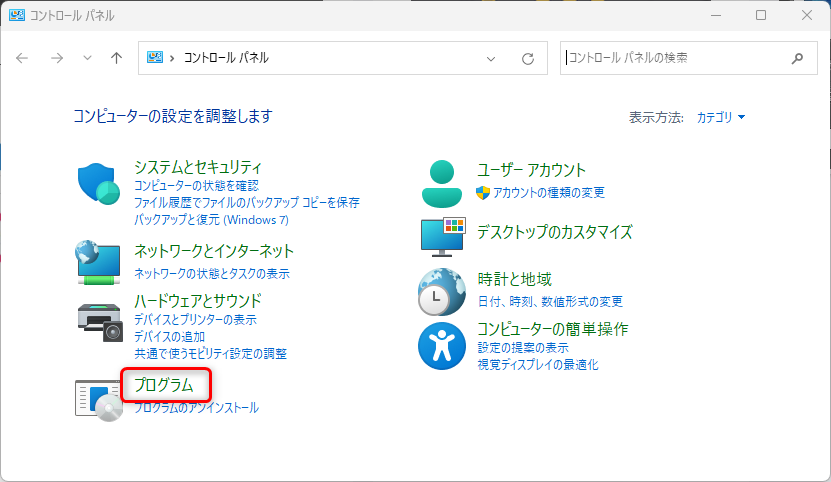The image size is (831, 482).
Task: Click the up arrow navigation button
Action: coord(116,58)
